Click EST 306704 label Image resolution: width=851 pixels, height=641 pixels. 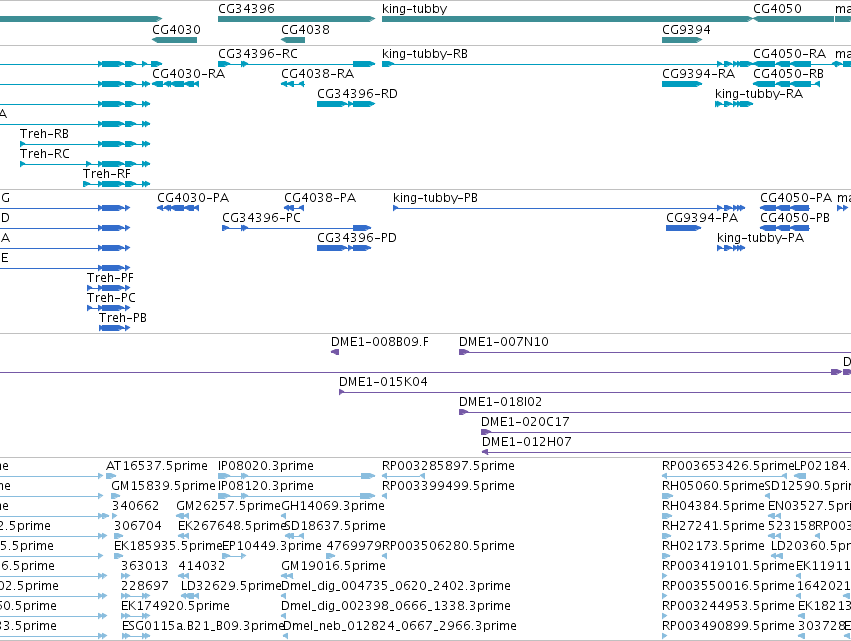click(x=138, y=525)
